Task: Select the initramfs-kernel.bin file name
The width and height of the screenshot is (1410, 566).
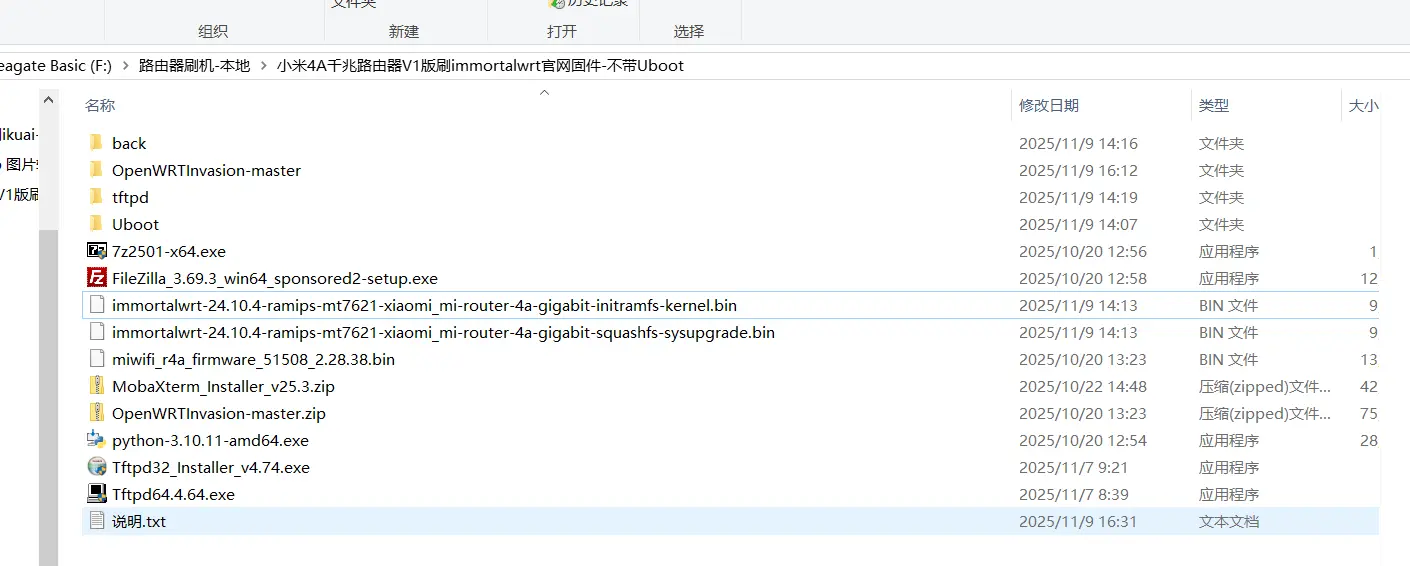Action: (424, 305)
